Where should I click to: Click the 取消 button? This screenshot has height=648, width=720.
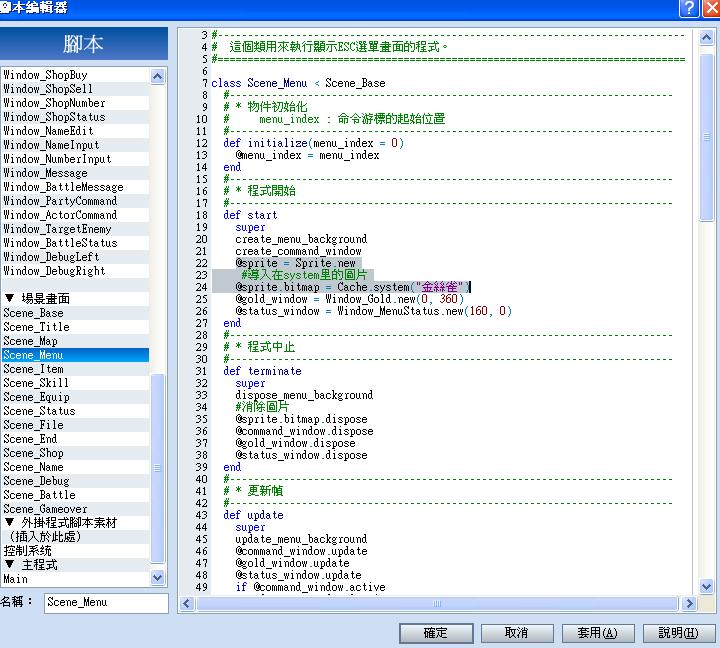(517, 633)
